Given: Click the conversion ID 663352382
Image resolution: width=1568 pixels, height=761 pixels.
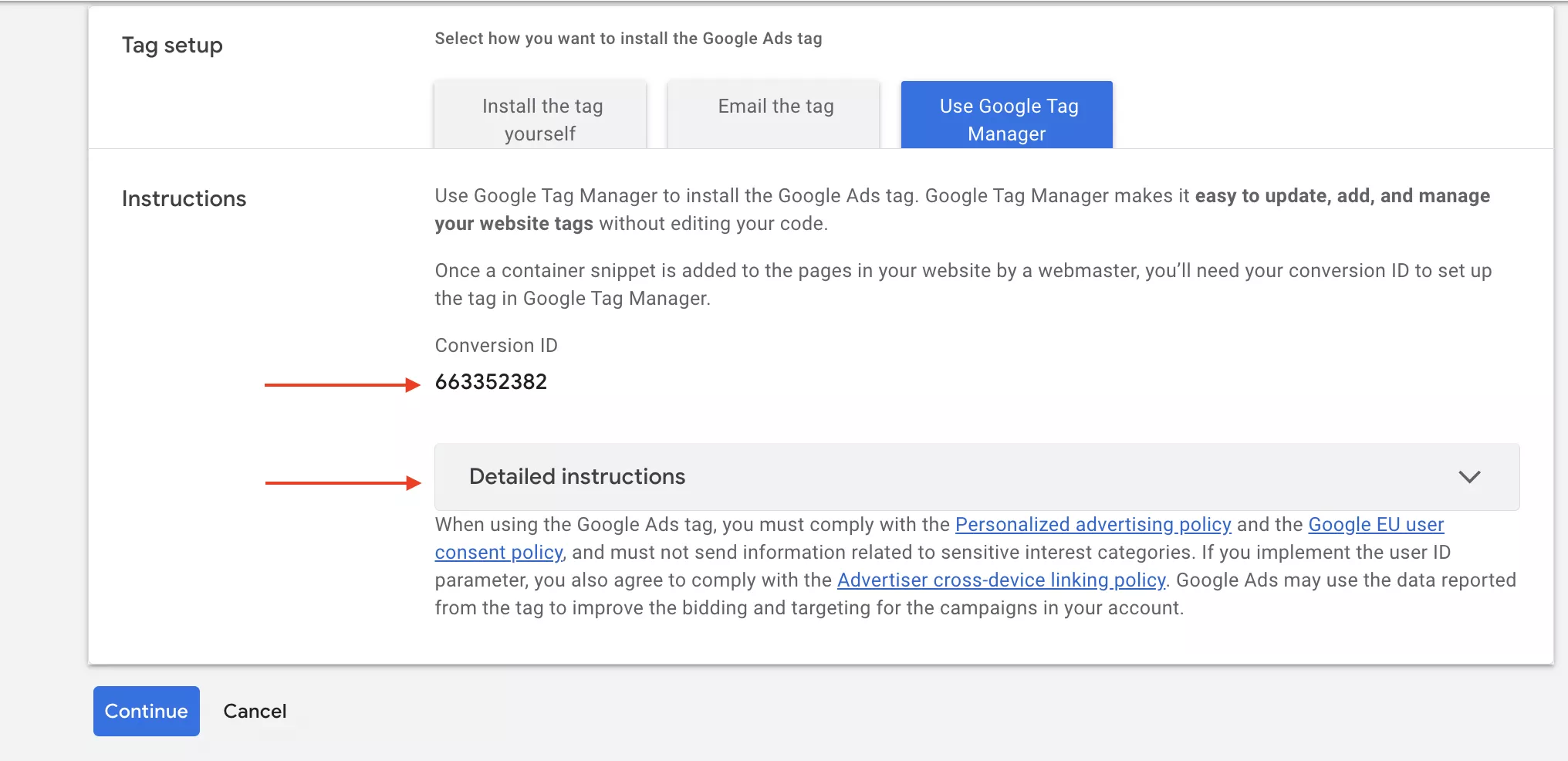Looking at the screenshot, I should coord(491,382).
